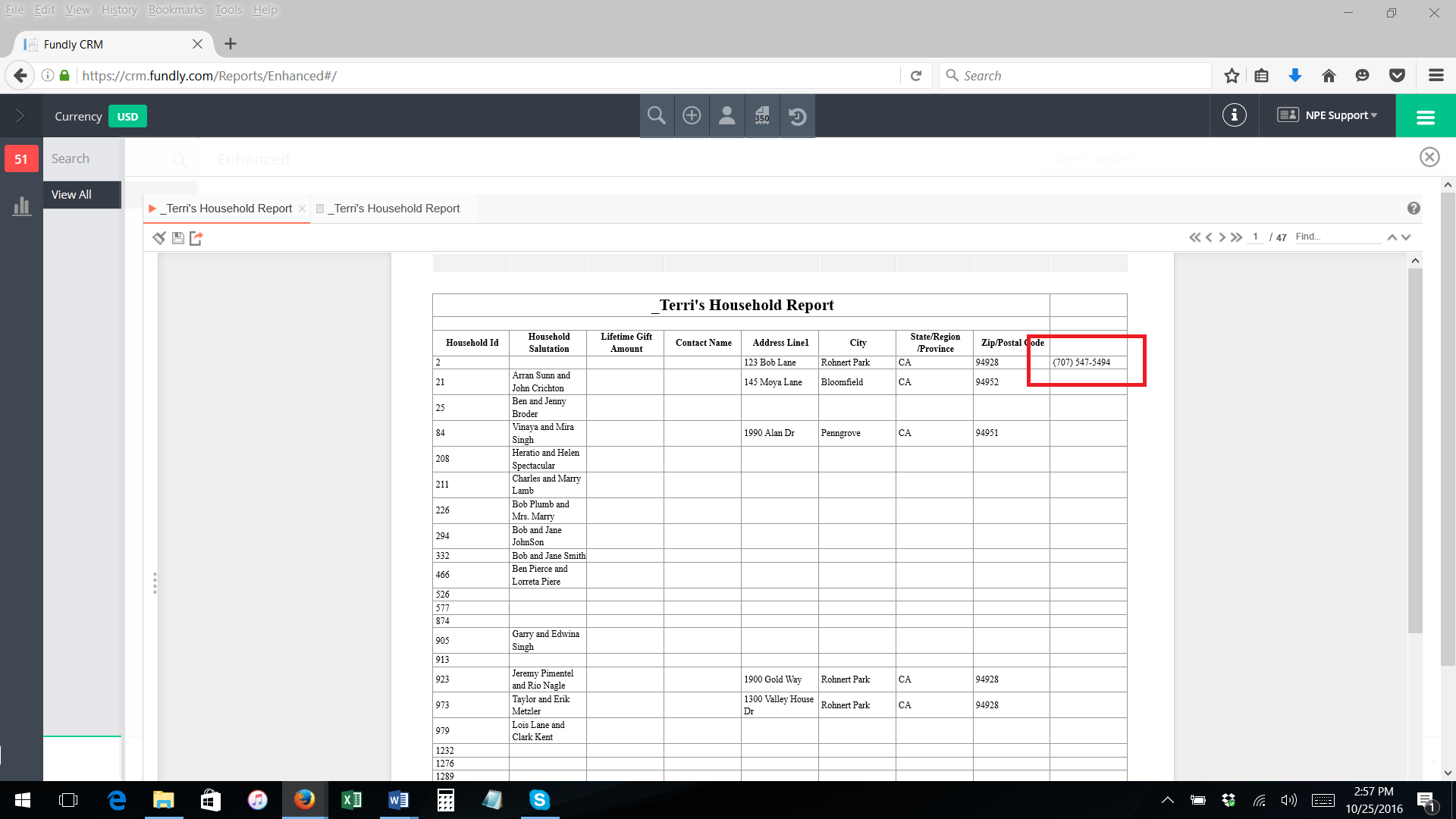
Task: Open the Firefox hamburger menu
Action: click(1436, 76)
